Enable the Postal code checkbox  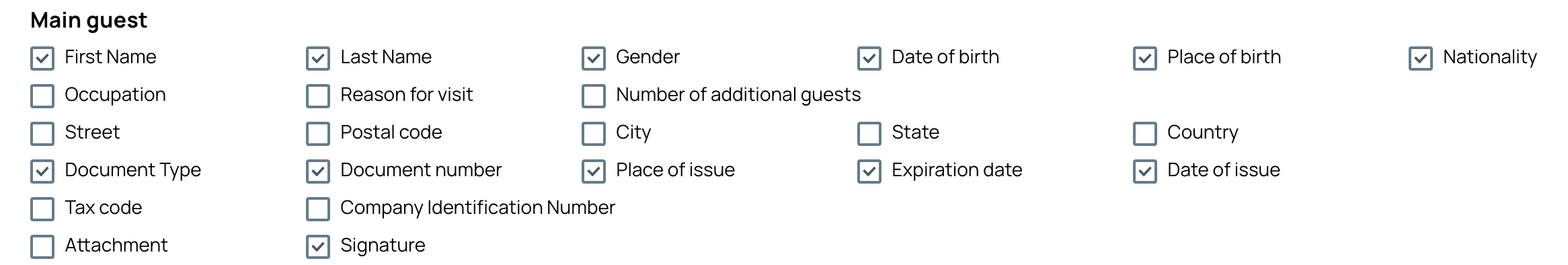(318, 134)
